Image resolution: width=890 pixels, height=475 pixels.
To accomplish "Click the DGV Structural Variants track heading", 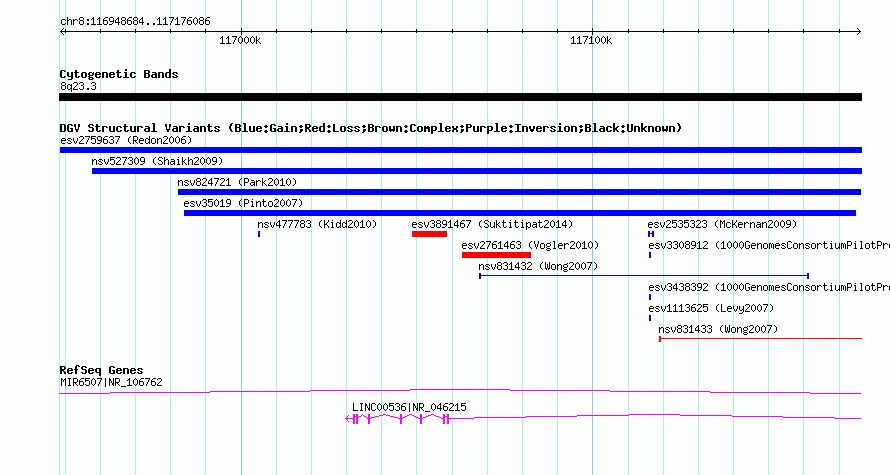I will pyautogui.click(x=371, y=128).
